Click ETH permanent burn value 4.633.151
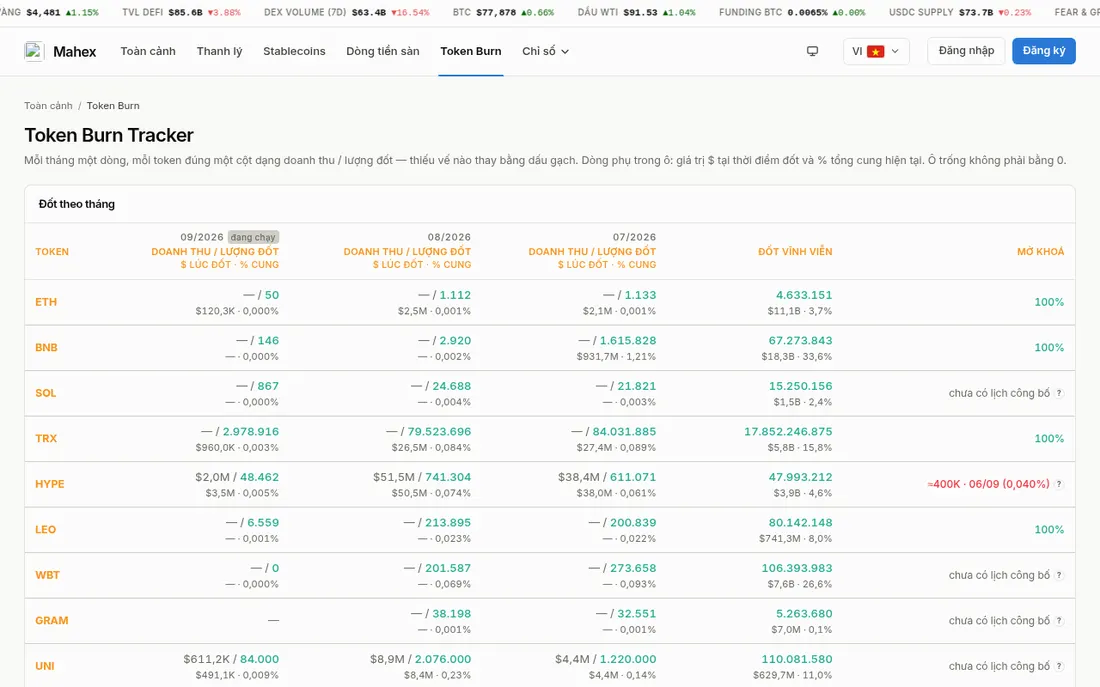Viewport: 1100px width, 687px height. pyautogui.click(x=804, y=295)
